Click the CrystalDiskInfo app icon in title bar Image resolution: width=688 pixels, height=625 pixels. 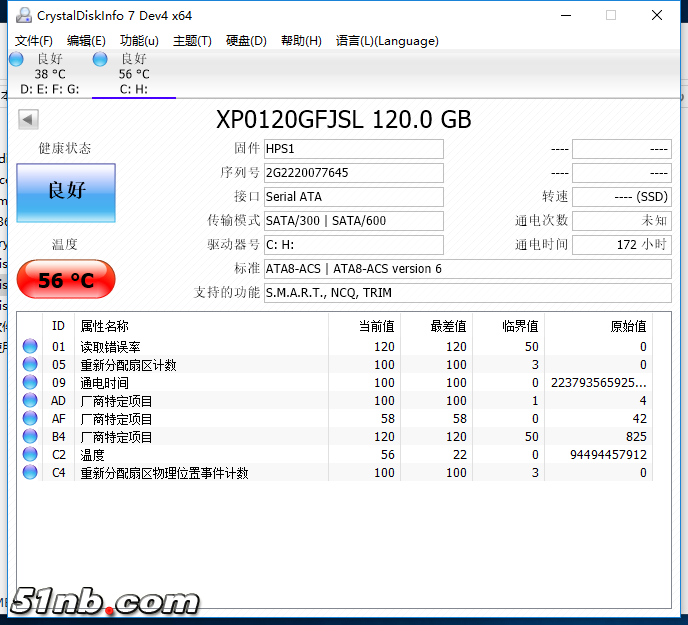[21, 15]
